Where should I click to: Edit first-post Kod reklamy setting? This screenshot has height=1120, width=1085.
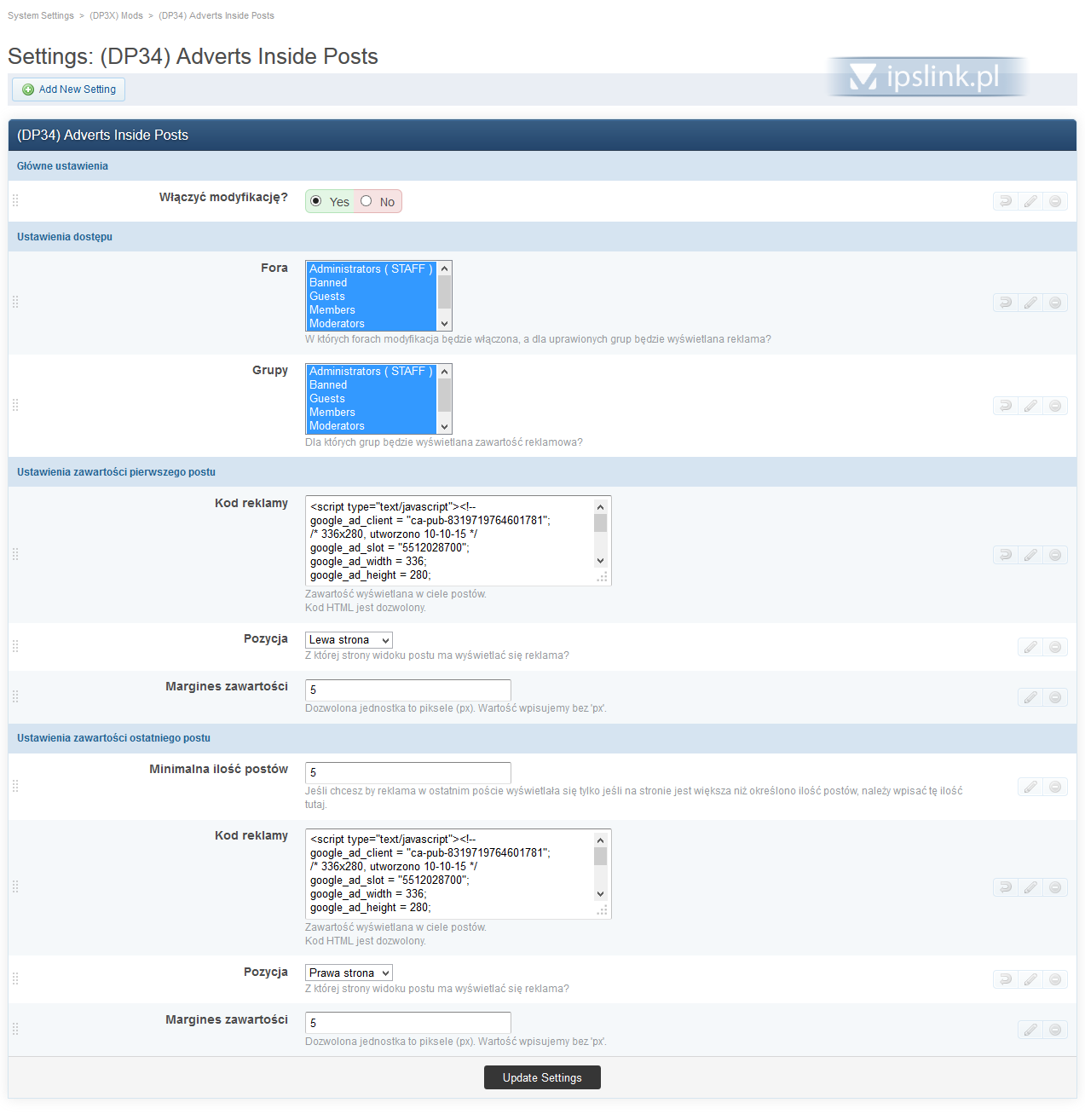1030,555
